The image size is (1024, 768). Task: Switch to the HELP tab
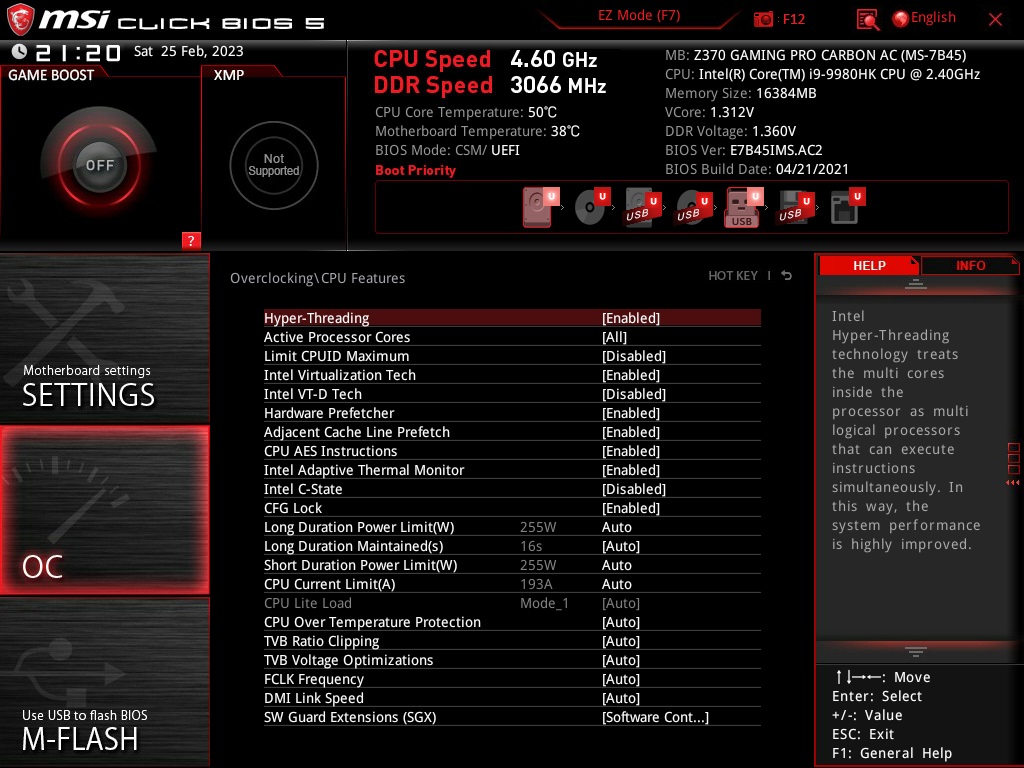[869, 265]
